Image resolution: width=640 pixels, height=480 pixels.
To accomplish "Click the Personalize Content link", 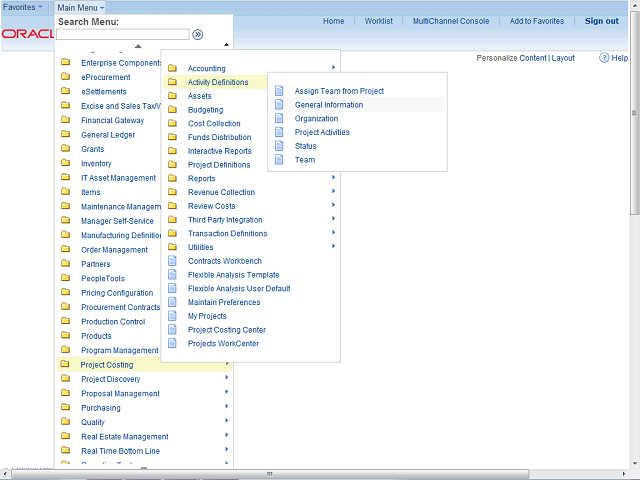I will point(511,58).
